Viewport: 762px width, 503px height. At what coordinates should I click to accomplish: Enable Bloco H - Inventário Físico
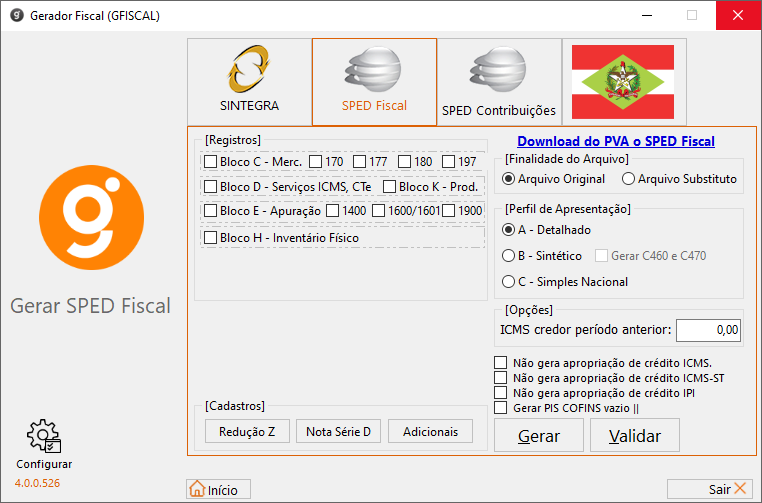click(x=210, y=238)
